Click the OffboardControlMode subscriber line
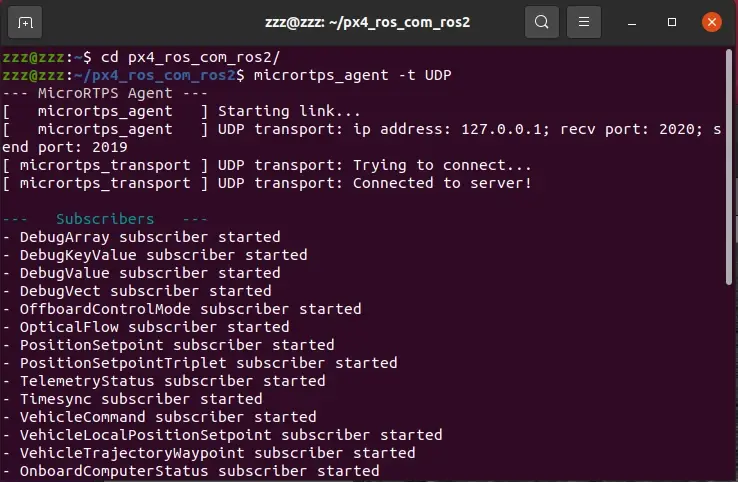Image resolution: width=738 pixels, height=482 pixels. coord(182,309)
